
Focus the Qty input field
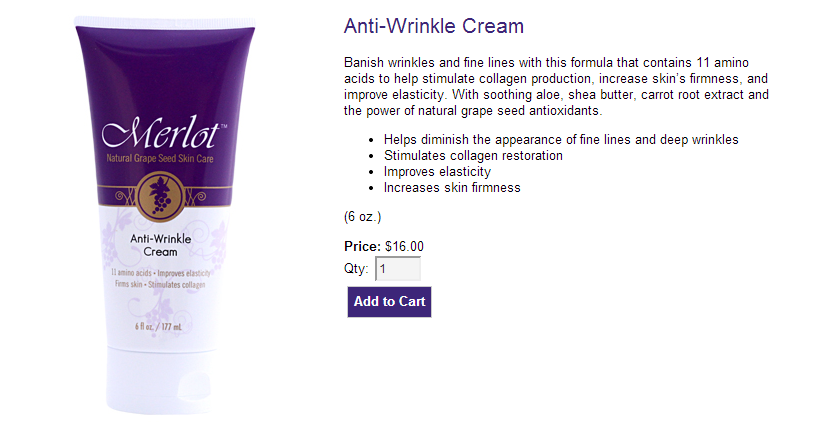[398, 269]
